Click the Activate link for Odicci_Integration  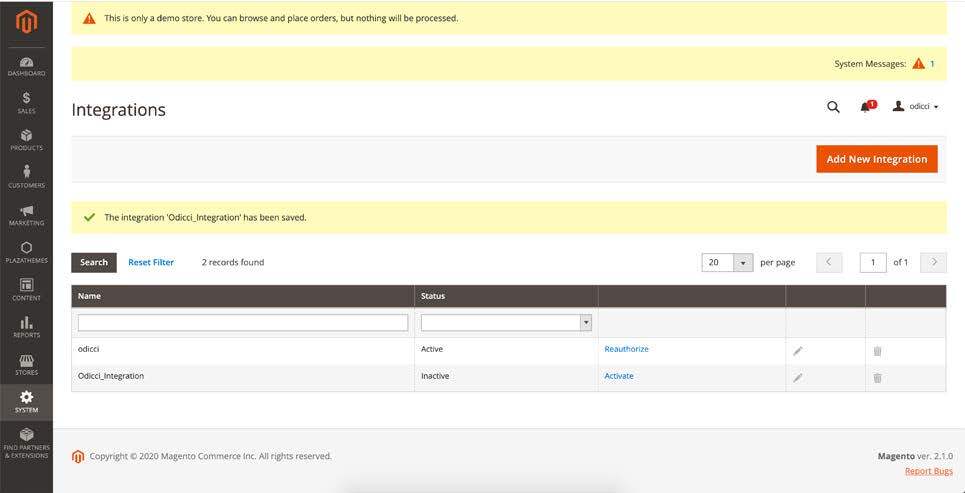coord(618,376)
